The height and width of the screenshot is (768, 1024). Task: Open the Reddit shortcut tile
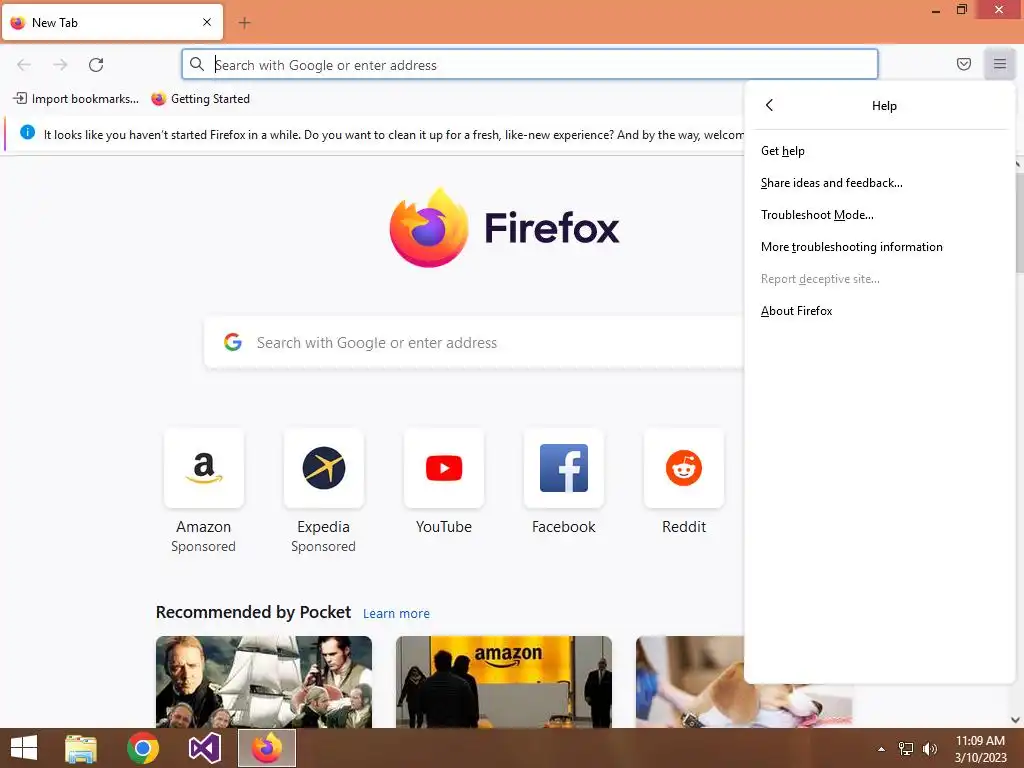684,468
